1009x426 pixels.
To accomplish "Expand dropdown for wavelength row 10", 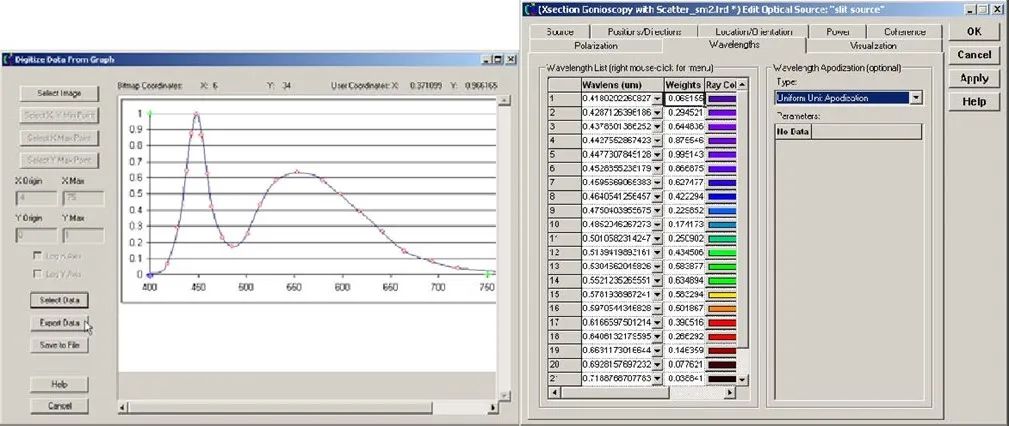I will pyautogui.click(x=657, y=225).
